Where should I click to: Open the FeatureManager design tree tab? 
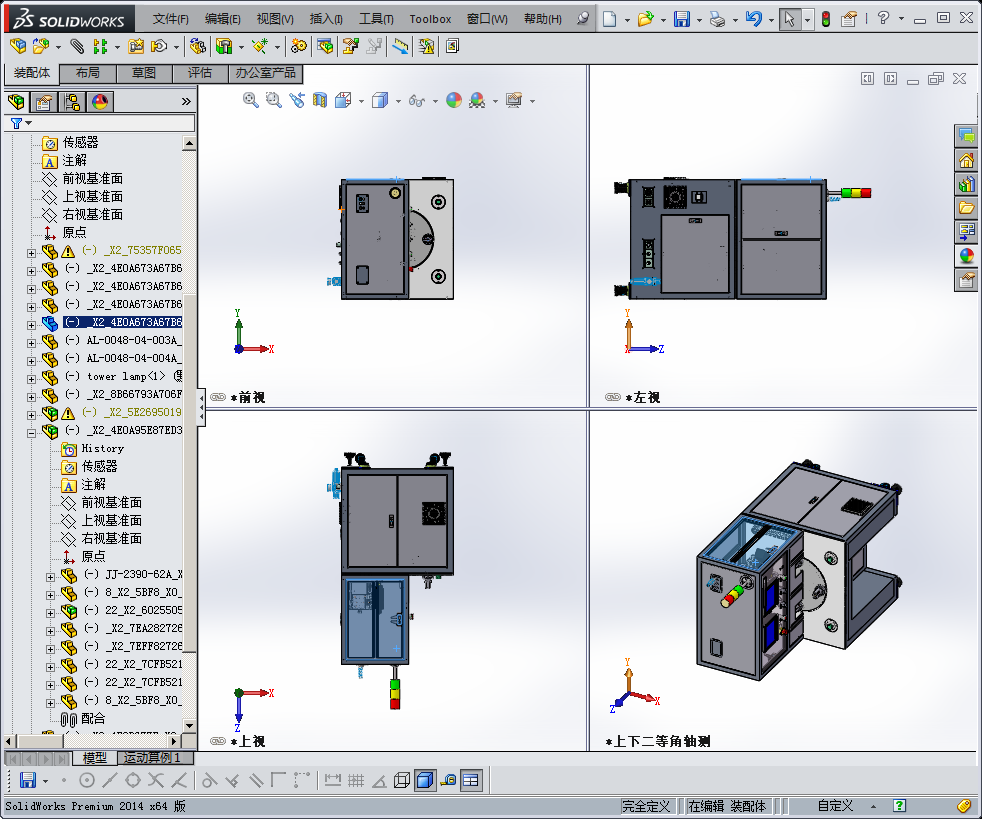click(x=16, y=101)
